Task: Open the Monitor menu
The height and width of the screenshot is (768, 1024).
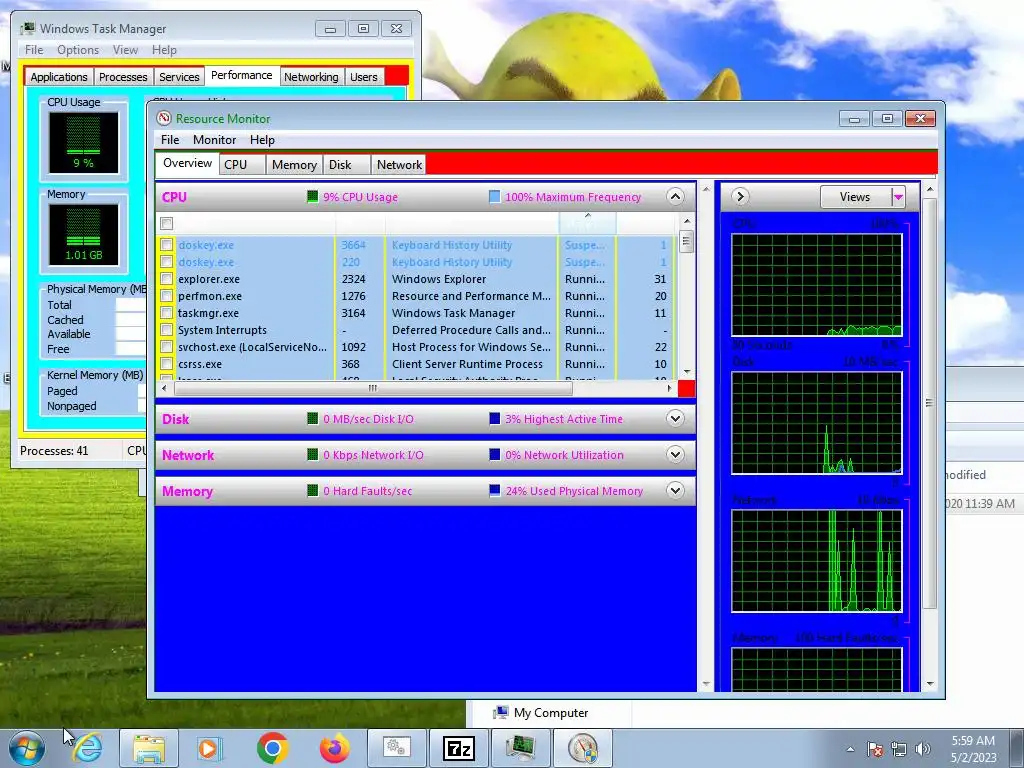Action: pos(214,140)
